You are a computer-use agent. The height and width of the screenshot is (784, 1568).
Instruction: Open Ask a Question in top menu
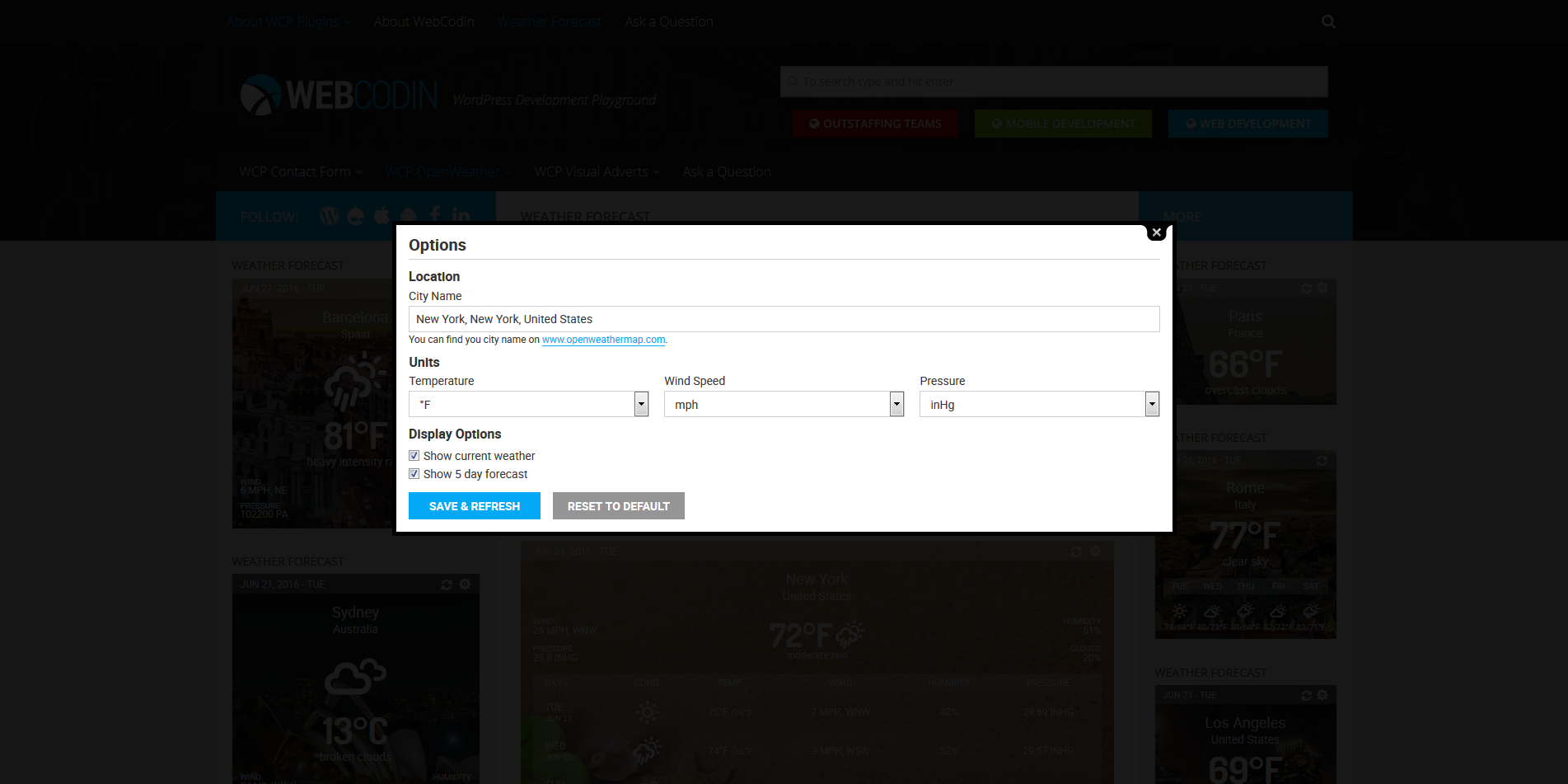[669, 21]
